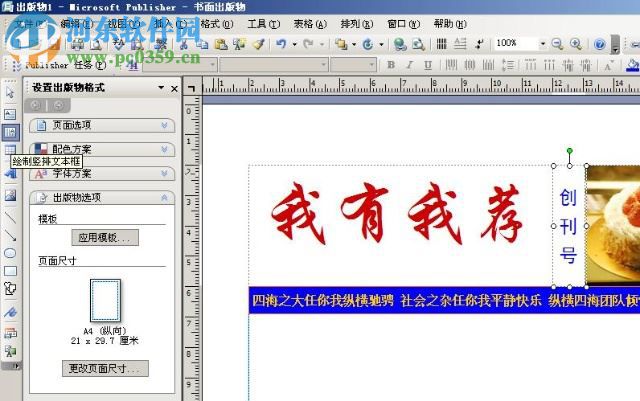This screenshot has height=401, width=640.
Task: Toggle Underline formatting
Action: [427, 65]
